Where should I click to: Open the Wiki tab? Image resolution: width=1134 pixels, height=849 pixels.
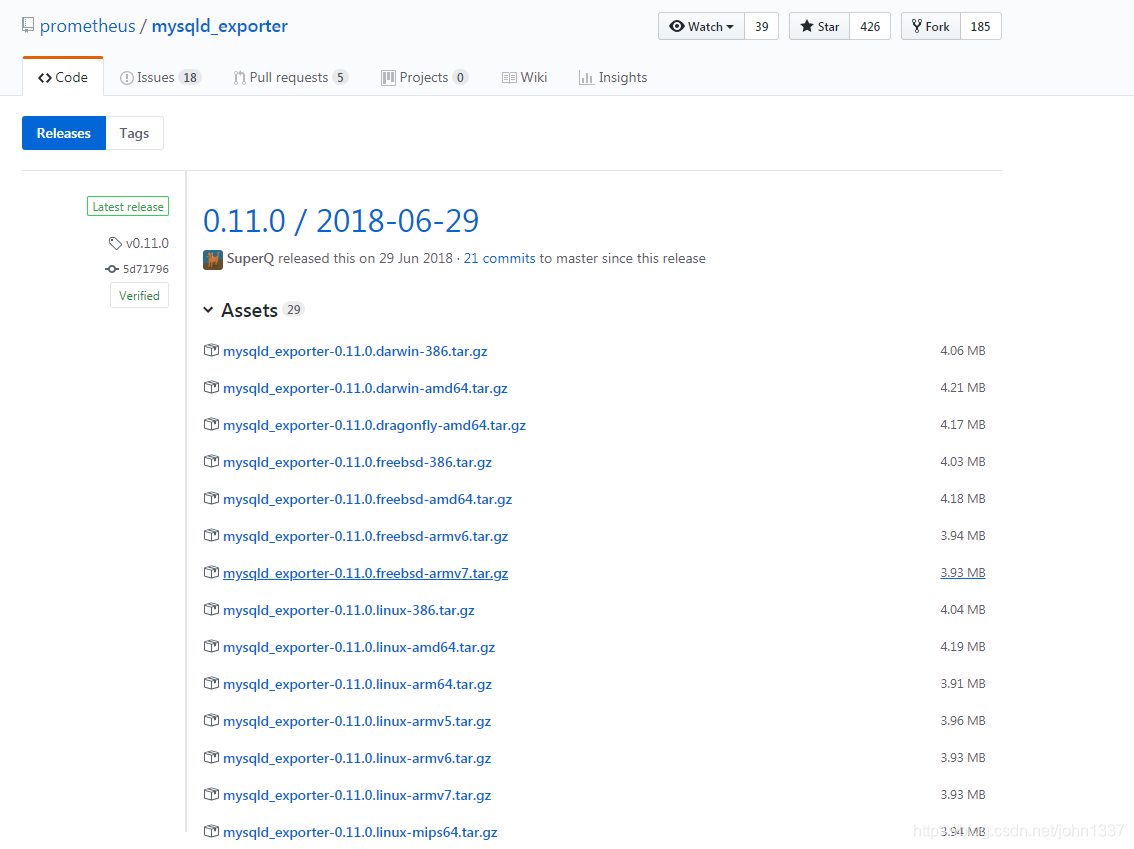pos(524,77)
